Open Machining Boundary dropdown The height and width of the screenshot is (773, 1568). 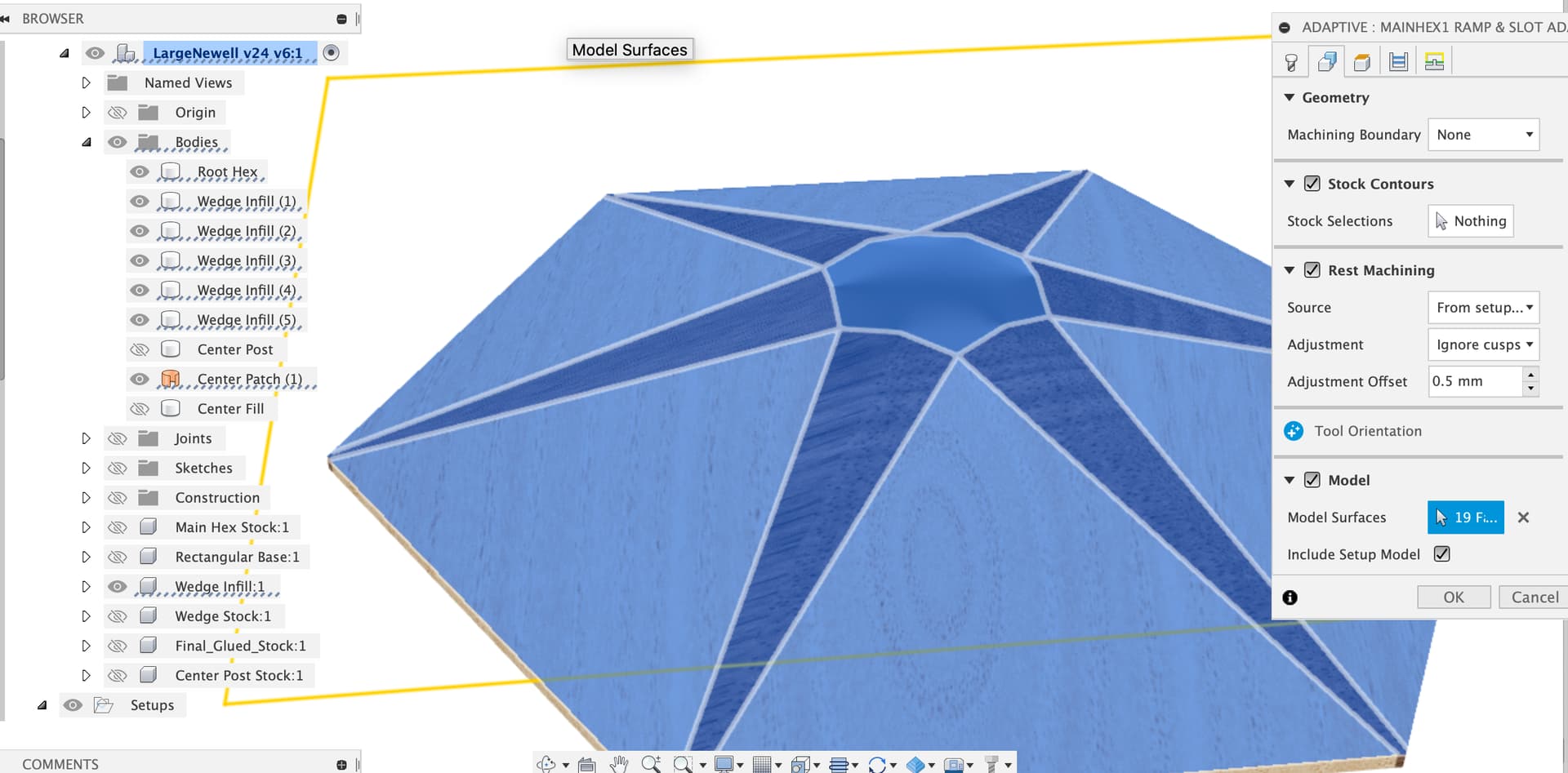coord(1483,135)
